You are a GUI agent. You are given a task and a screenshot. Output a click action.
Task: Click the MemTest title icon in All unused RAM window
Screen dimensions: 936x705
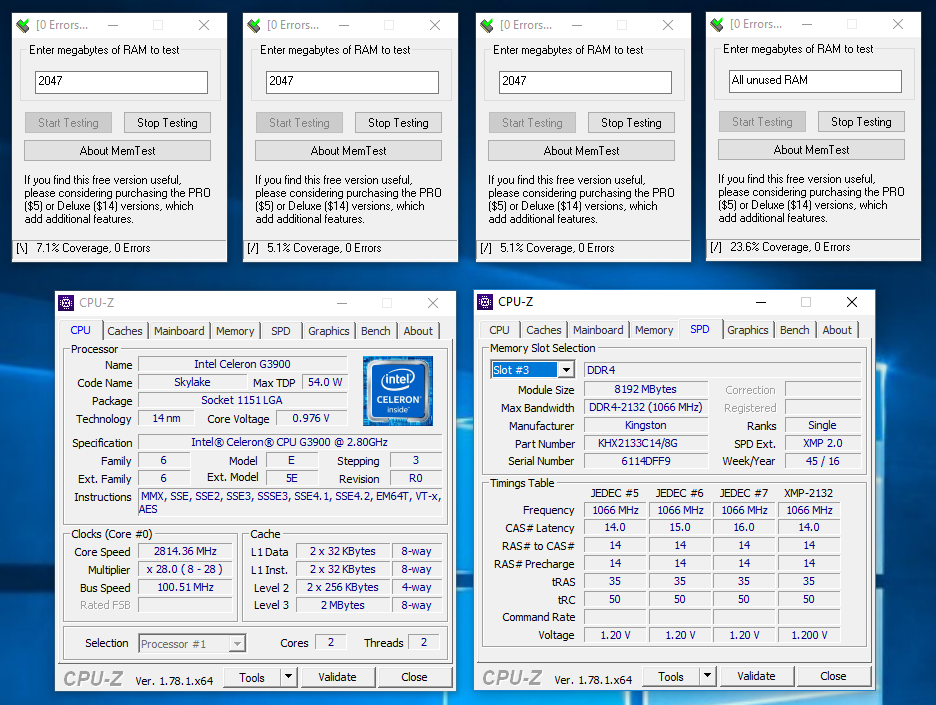716,24
